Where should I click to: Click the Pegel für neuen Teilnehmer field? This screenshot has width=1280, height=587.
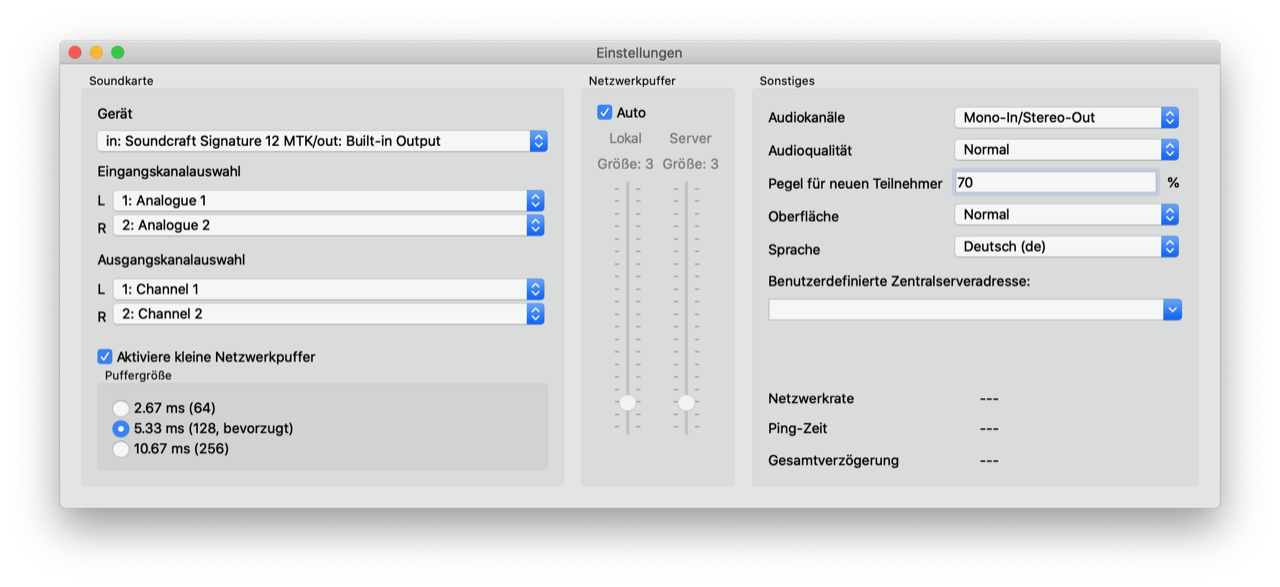pyautogui.click(x=1055, y=183)
